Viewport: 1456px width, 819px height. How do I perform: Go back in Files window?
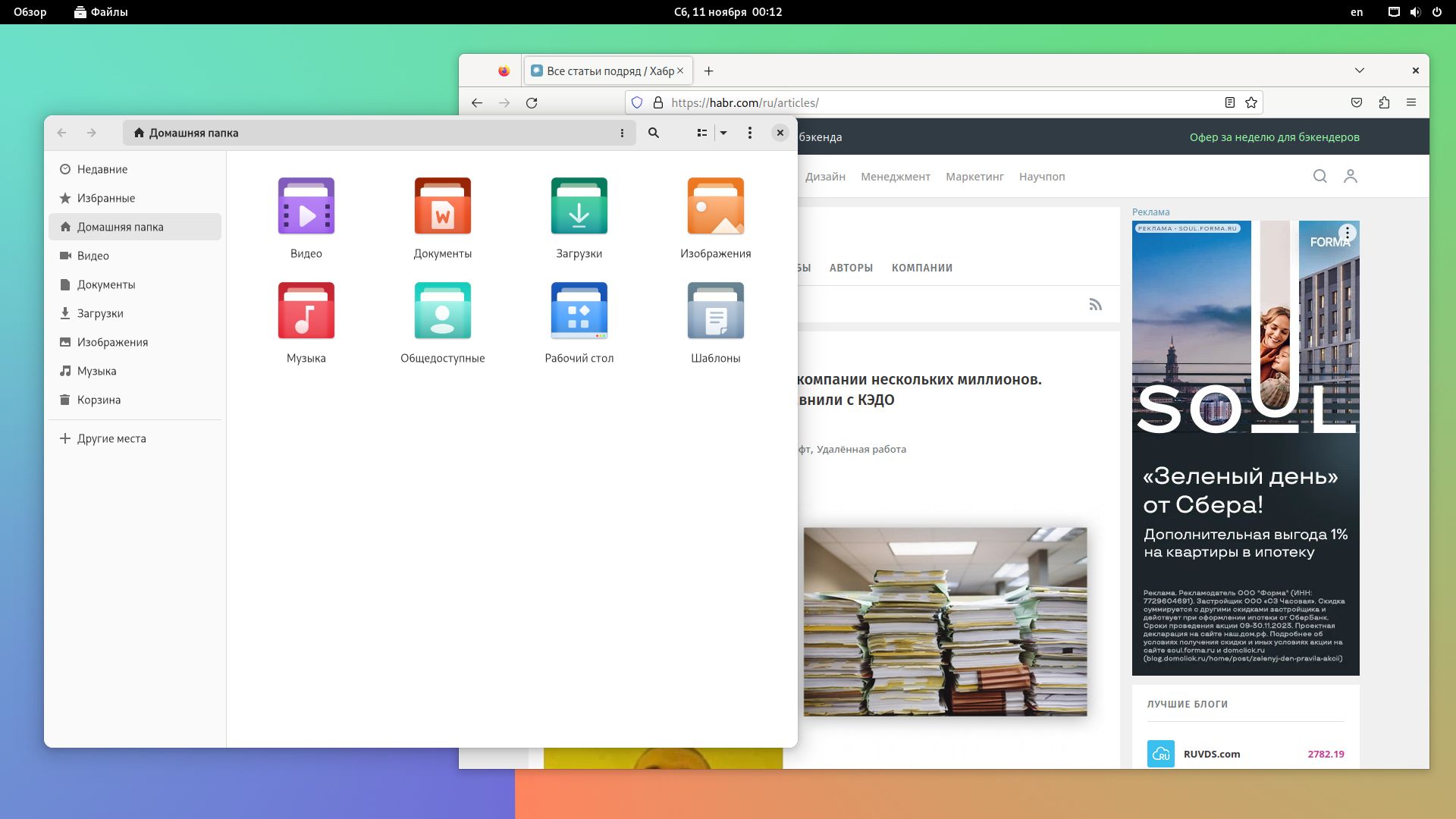(x=62, y=133)
